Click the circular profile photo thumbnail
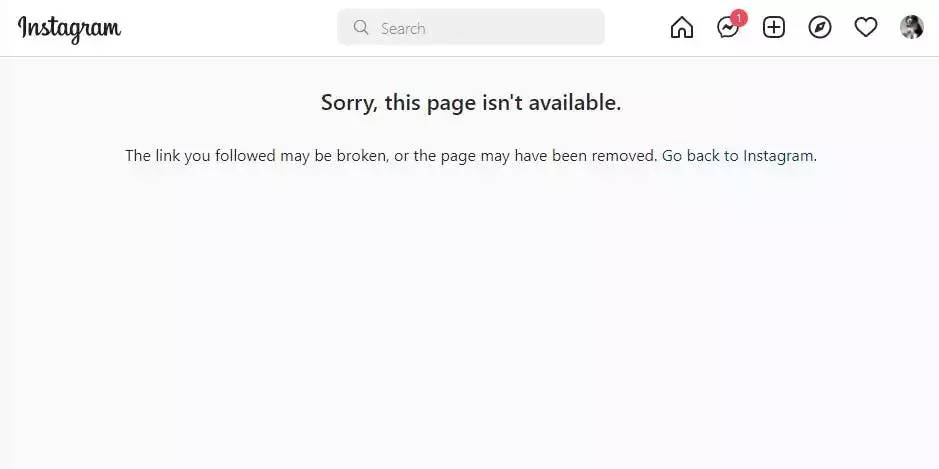Viewport: 939px width, 469px height. pyautogui.click(x=911, y=28)
